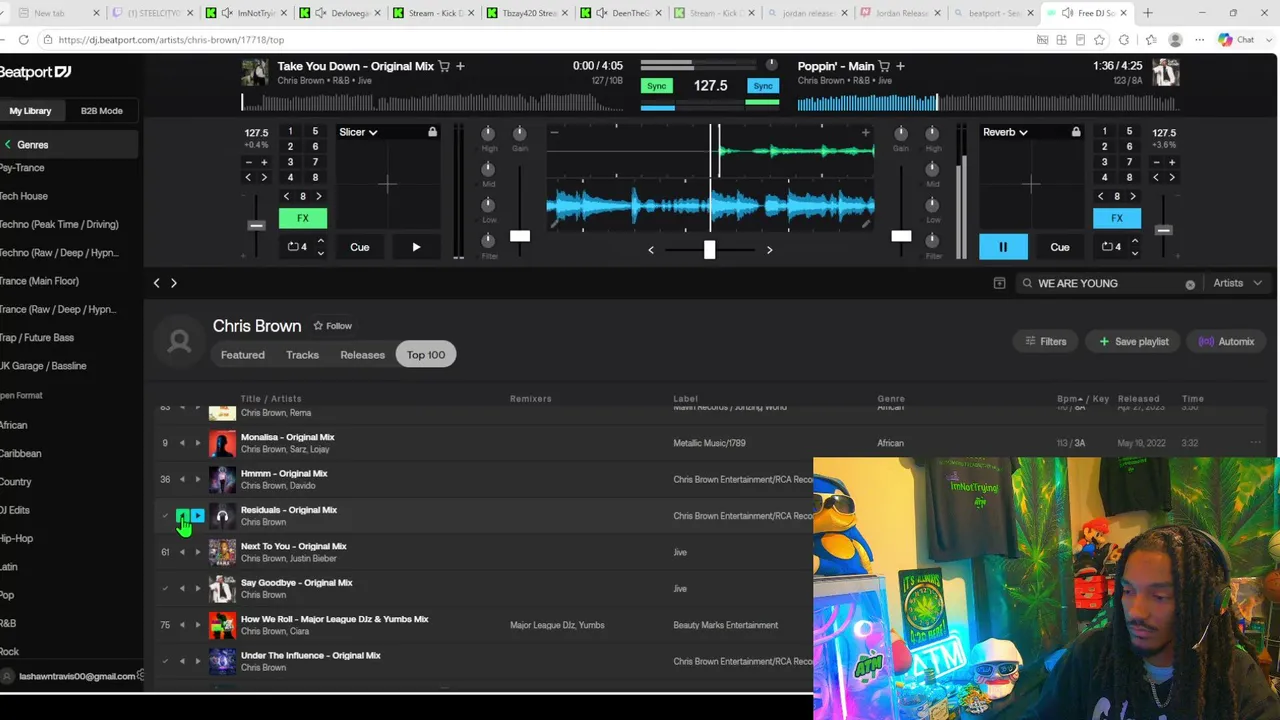Open the Artists search-type dropdown
Screen dimensions: 1280x720
[x=1236, y=283]
